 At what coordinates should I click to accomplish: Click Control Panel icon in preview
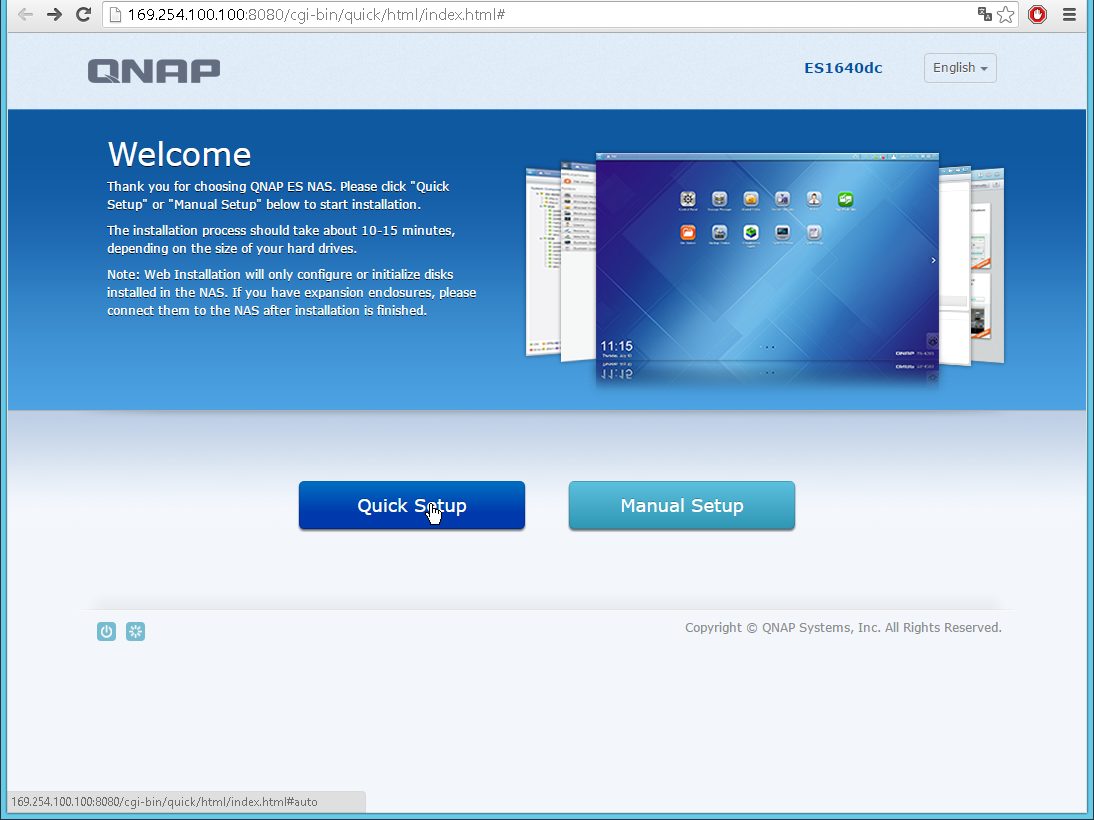688,200
